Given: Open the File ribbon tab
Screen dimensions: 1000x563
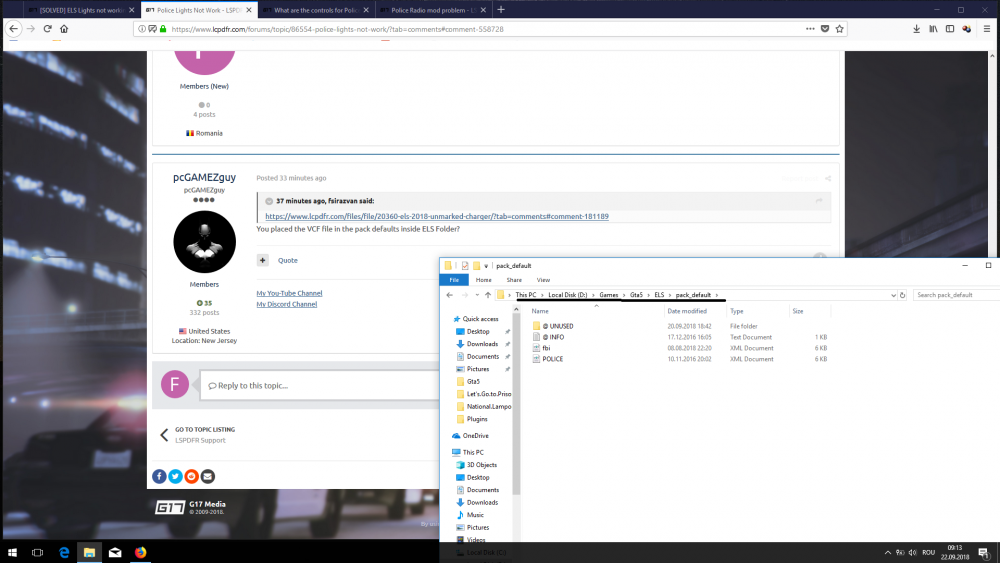Looking at the screenshot, I should click(454, 280).
